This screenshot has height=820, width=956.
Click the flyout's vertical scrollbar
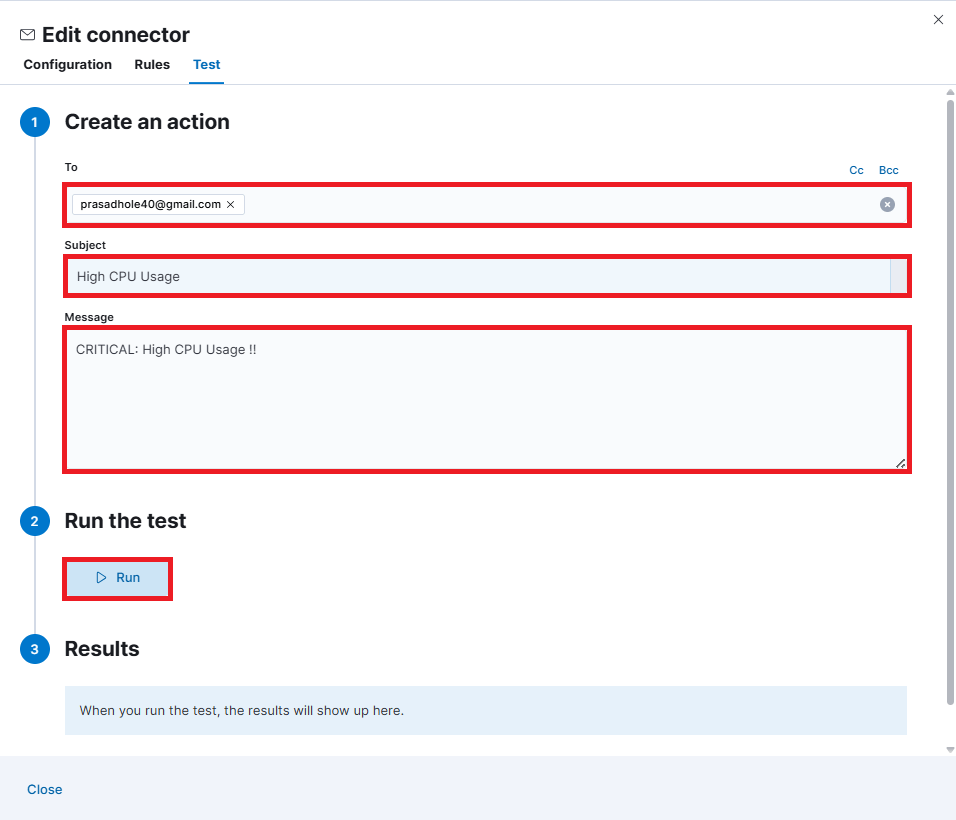950,400
